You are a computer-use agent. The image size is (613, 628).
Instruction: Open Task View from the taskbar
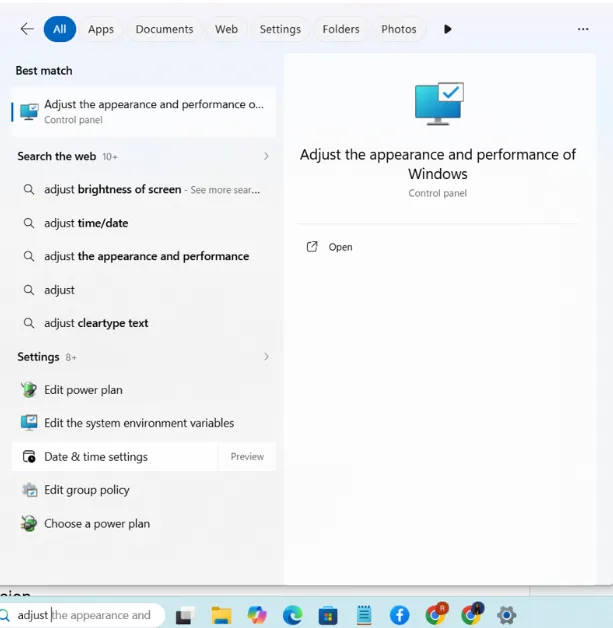pyautogui.click(x=185, y=615)
